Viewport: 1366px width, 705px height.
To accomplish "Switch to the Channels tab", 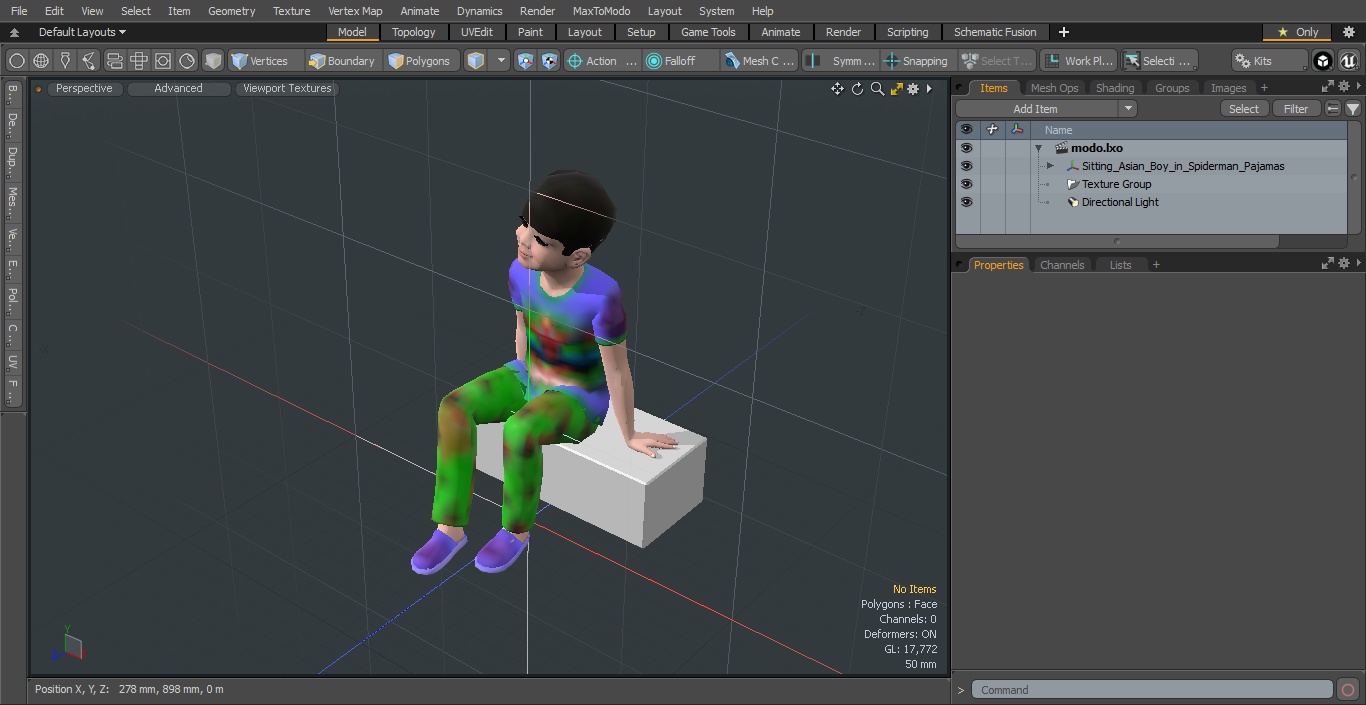I will click(1062, 265).
